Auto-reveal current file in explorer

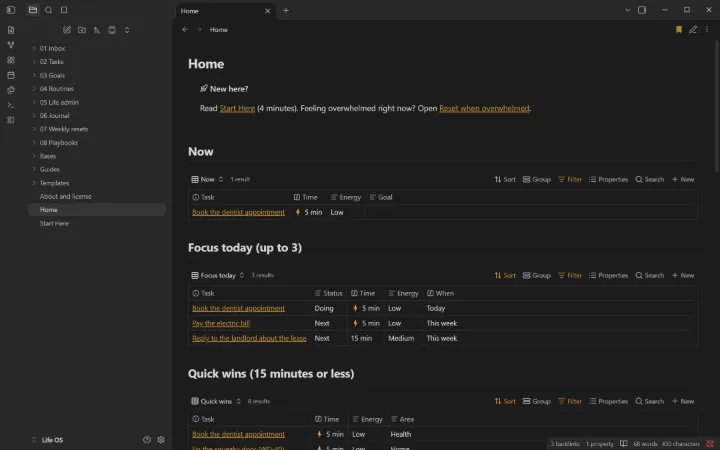[112, 30]
